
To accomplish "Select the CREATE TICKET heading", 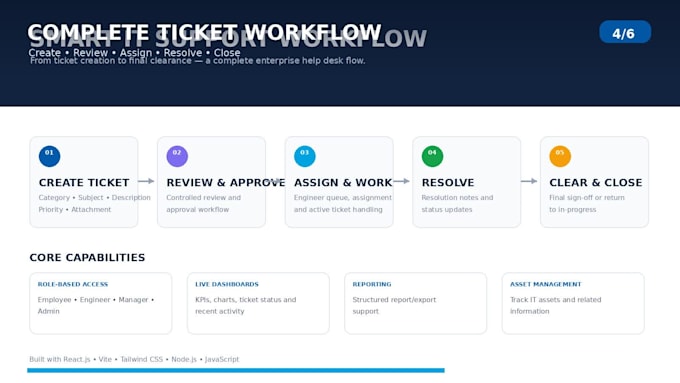I will point(84,183).
